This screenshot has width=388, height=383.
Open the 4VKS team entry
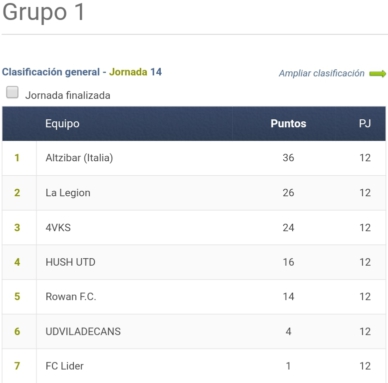[58, 228]
